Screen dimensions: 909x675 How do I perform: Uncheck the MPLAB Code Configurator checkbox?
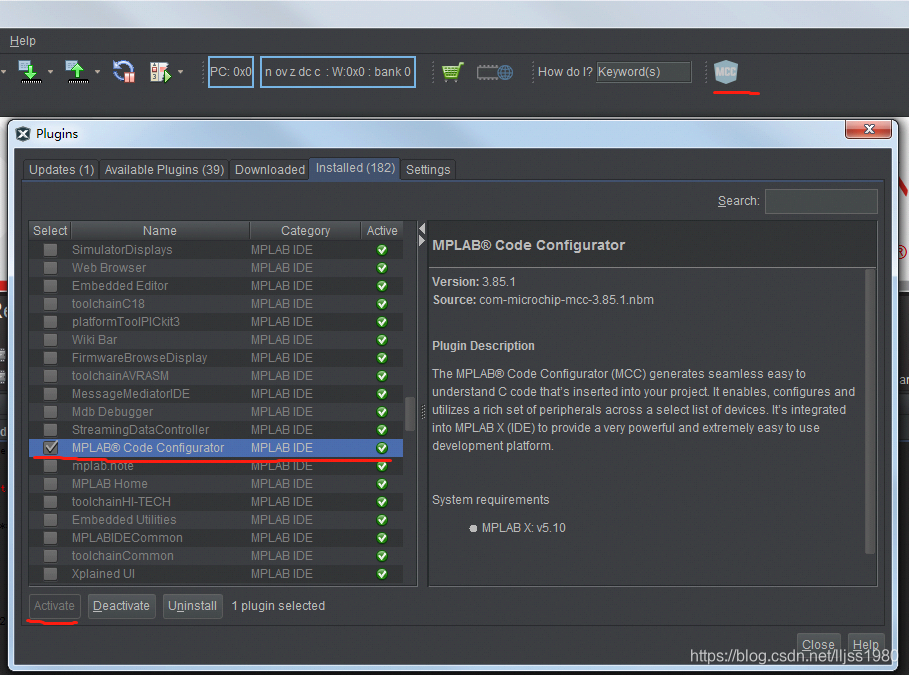click(51, 448)
